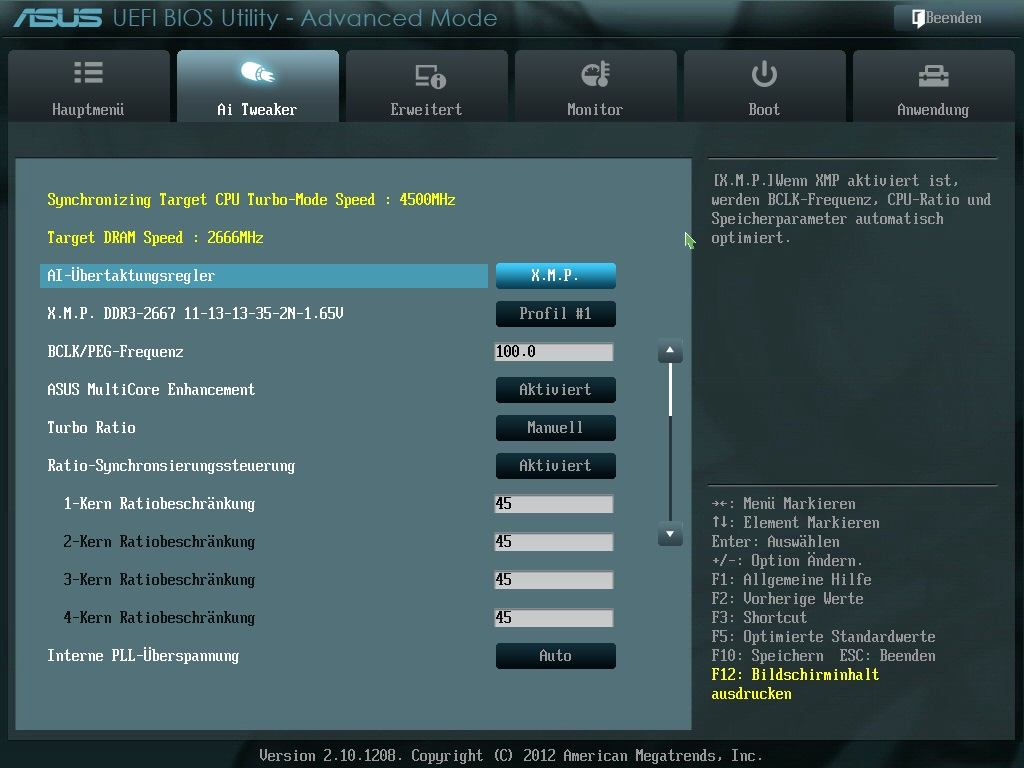
Task: Click the scrollbar up arrow
Action: (670, 351)
